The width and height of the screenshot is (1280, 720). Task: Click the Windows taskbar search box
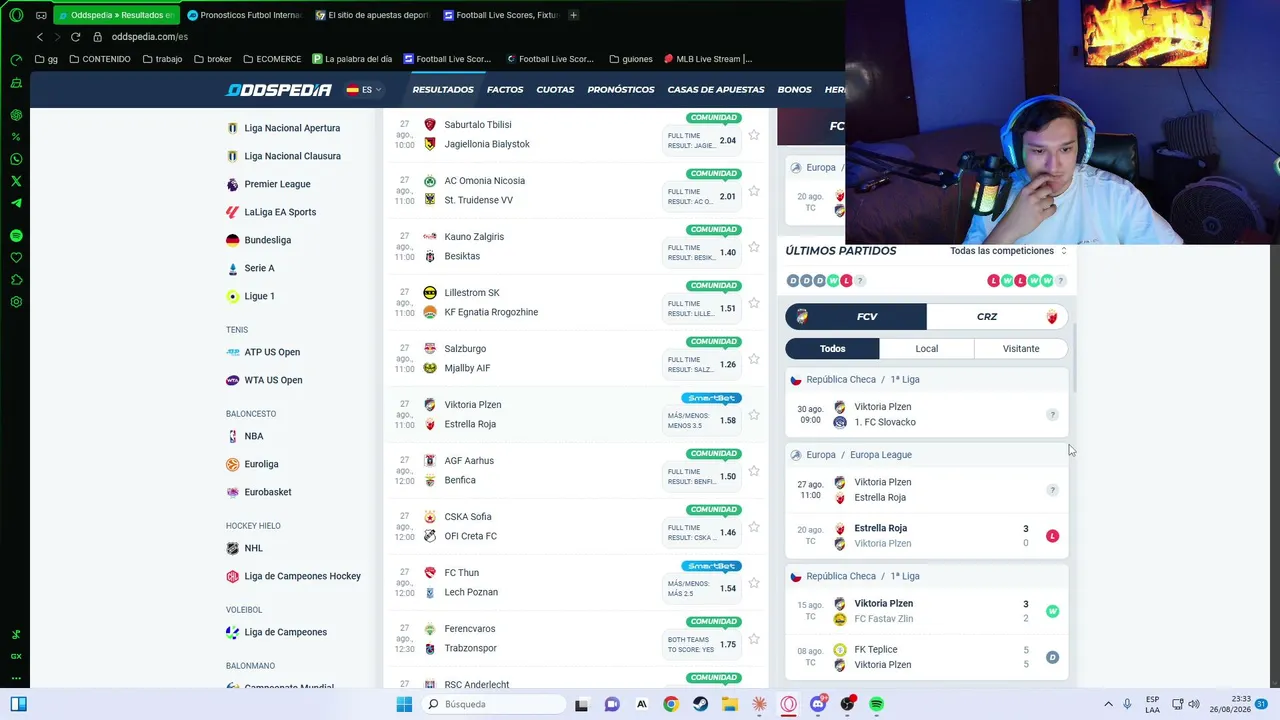492,704
